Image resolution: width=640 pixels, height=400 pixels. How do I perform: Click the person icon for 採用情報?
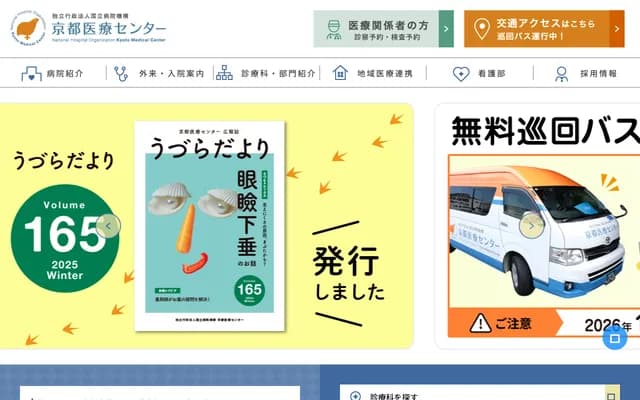click(562, 74)
